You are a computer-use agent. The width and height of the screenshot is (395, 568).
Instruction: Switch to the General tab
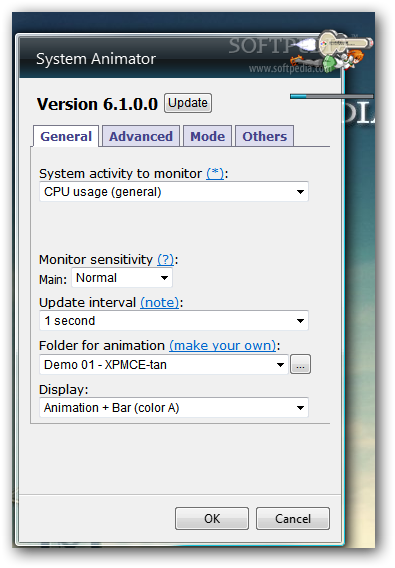coord(66,136)
